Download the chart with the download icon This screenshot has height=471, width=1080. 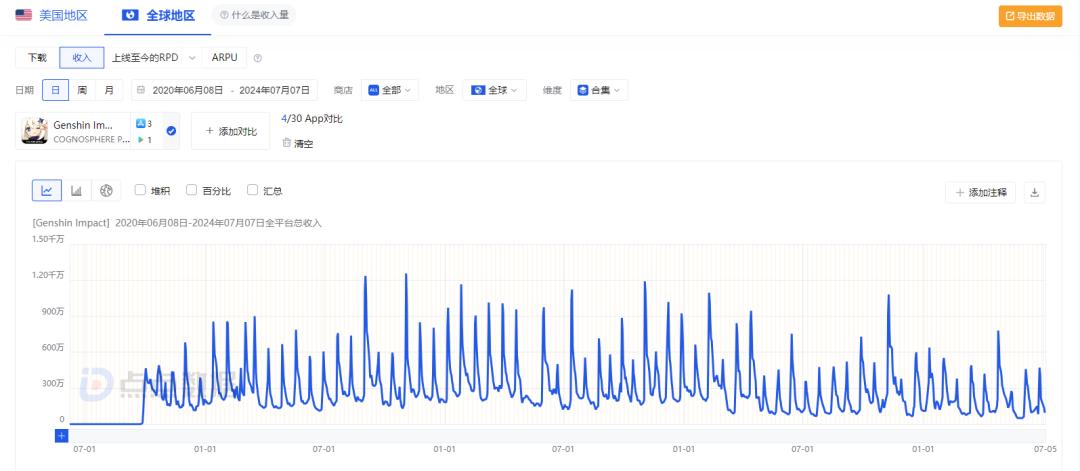[x=1034, y=193]
